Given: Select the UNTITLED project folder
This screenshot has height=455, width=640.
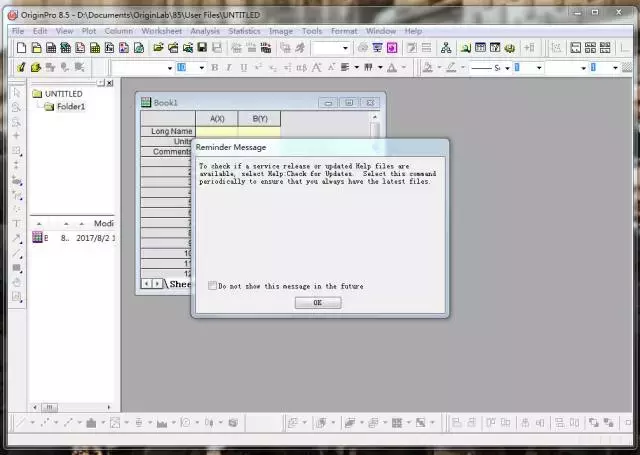Looking at the screenshot, I should click(63, 94).
